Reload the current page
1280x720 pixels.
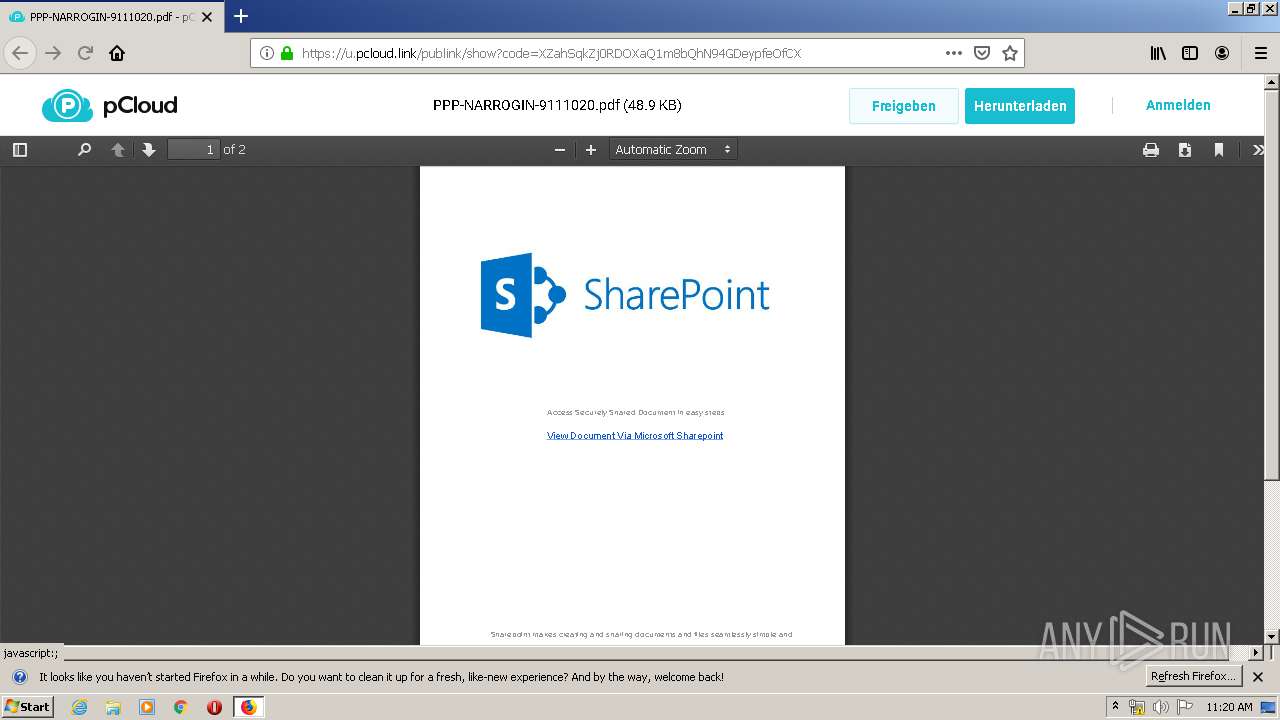pyautogui.click(x=85, y=53)
